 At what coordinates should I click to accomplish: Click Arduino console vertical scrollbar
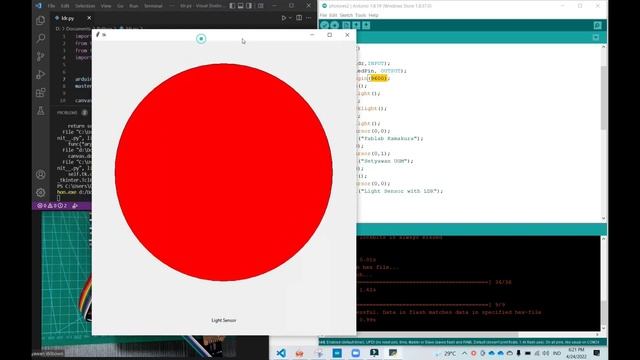tap(604, 313)
